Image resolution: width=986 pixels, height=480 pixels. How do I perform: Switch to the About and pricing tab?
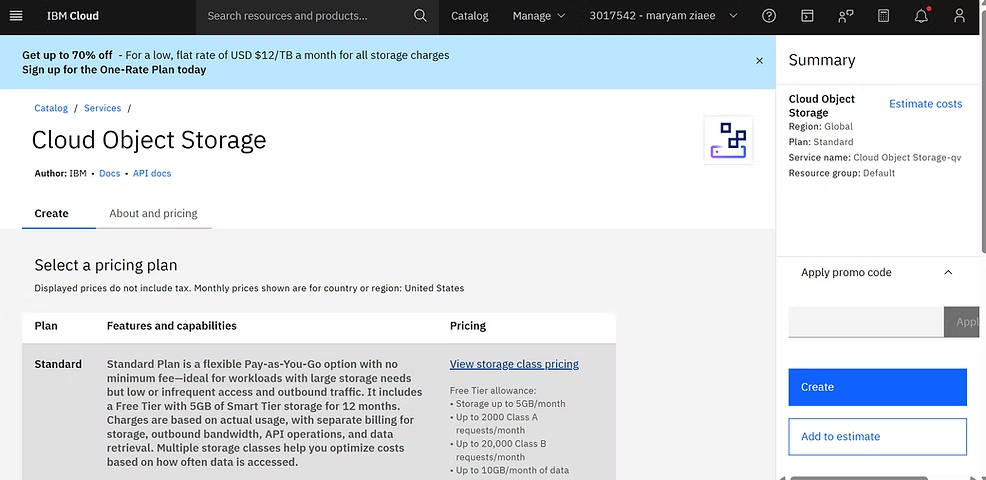point(153,213)
